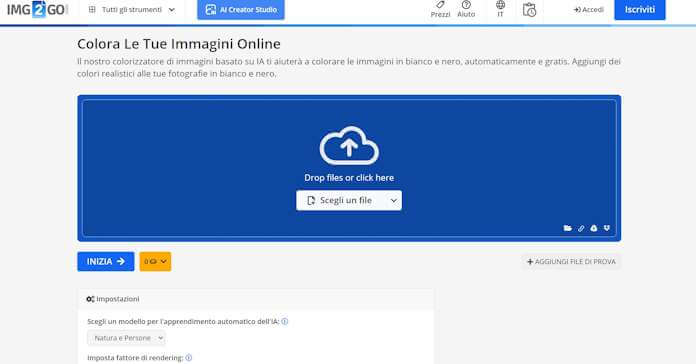The image size is (696, 364).
Task: Change language with the IT globe icon
Action: [500, 9]
